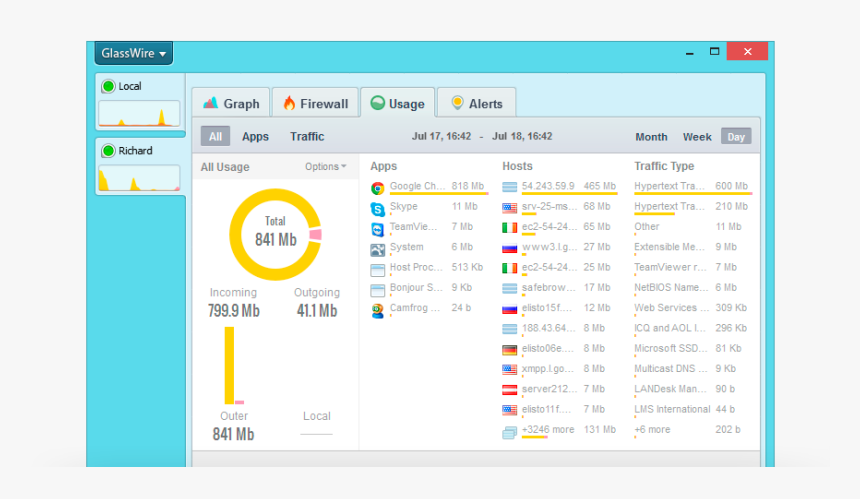
Task: Click the Local mini traffic graph
Action: click(x=139, y=114)
